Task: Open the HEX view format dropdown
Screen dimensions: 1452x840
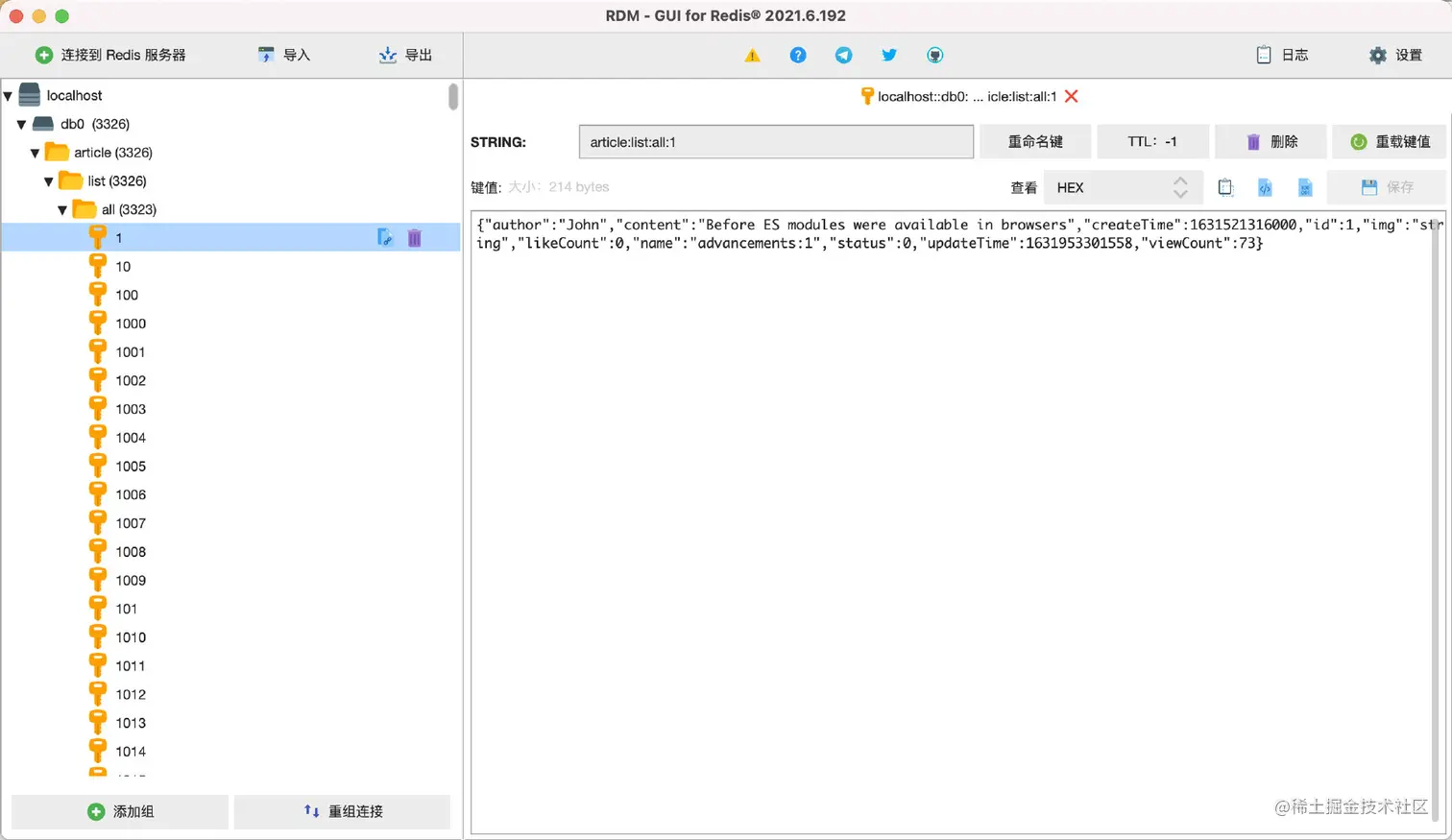Action: click(x=1123, y=188)
